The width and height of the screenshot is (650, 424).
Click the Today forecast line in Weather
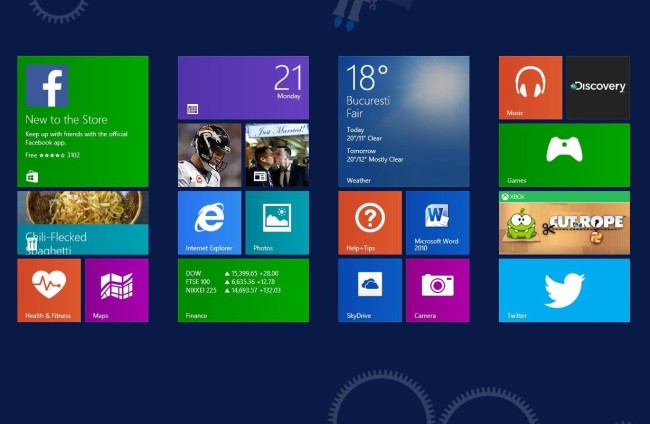[364, 134]
